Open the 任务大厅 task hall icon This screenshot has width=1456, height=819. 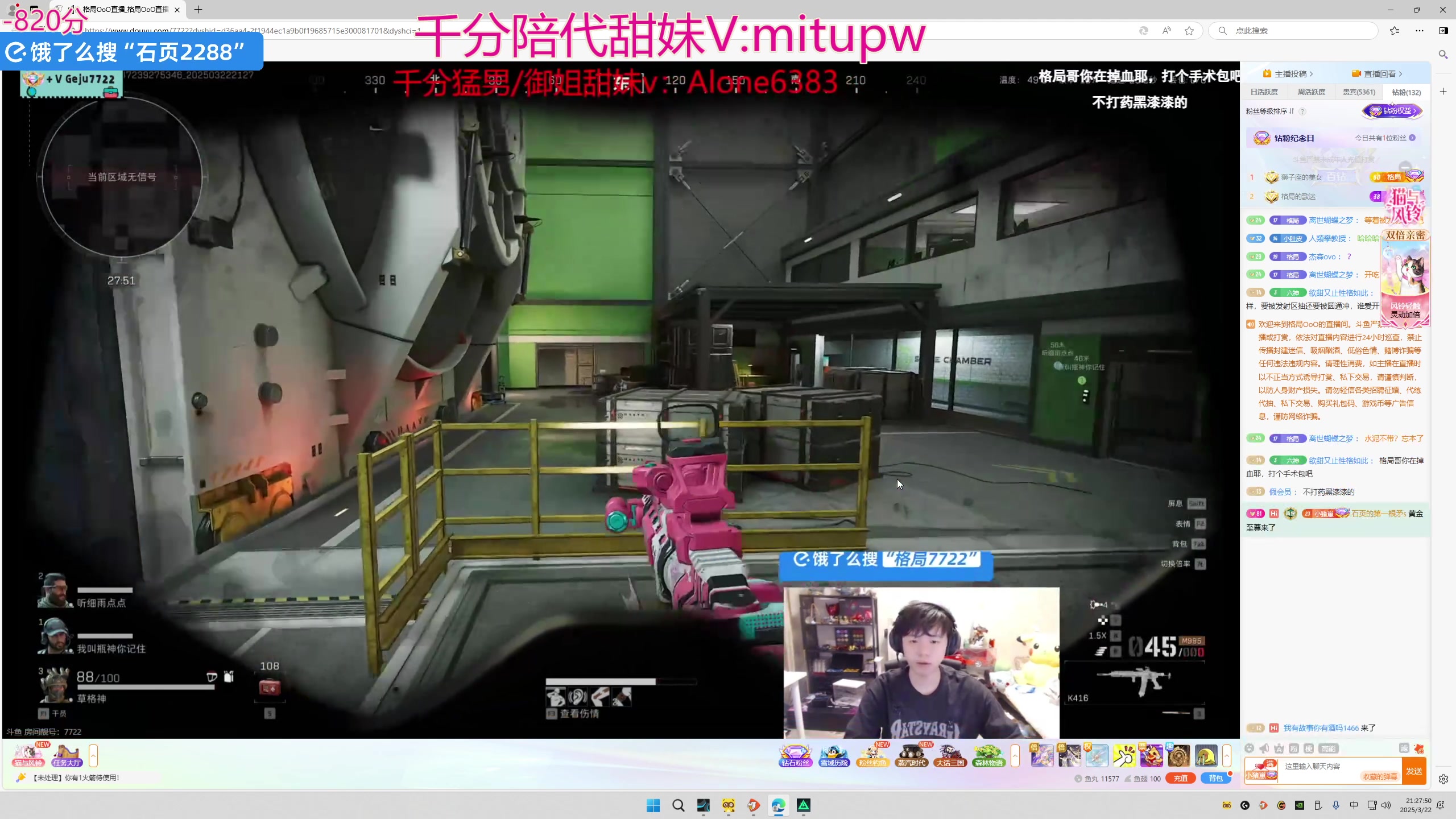point(67,756)
